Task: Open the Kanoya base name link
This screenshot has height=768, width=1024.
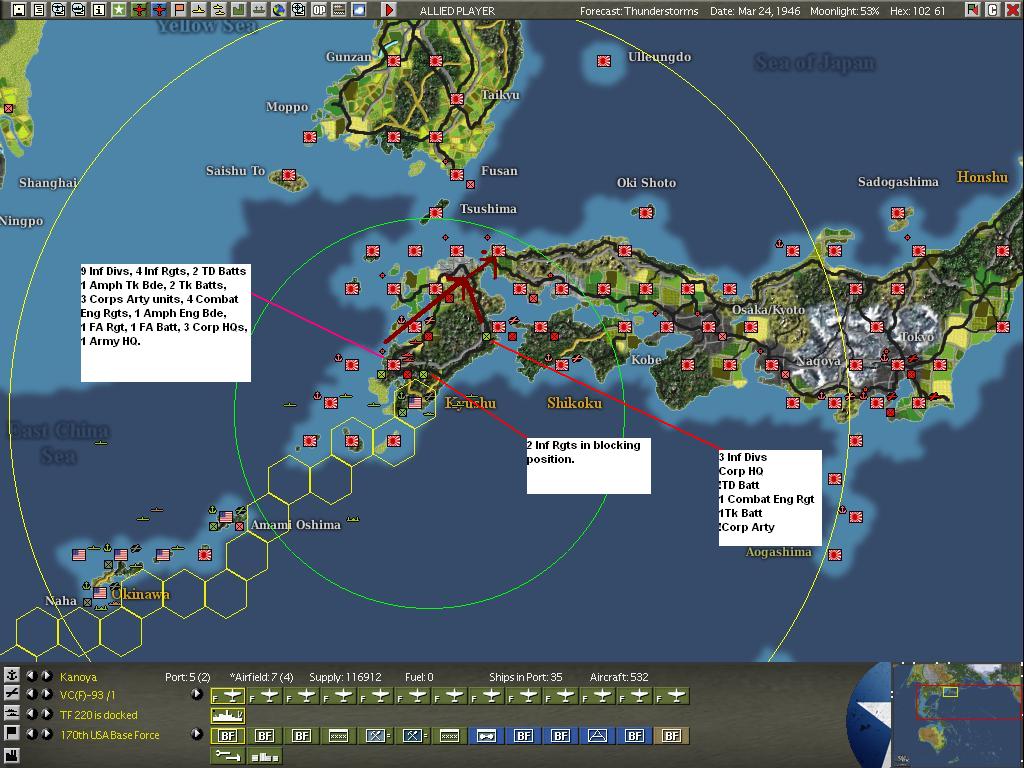Action: 78,677
